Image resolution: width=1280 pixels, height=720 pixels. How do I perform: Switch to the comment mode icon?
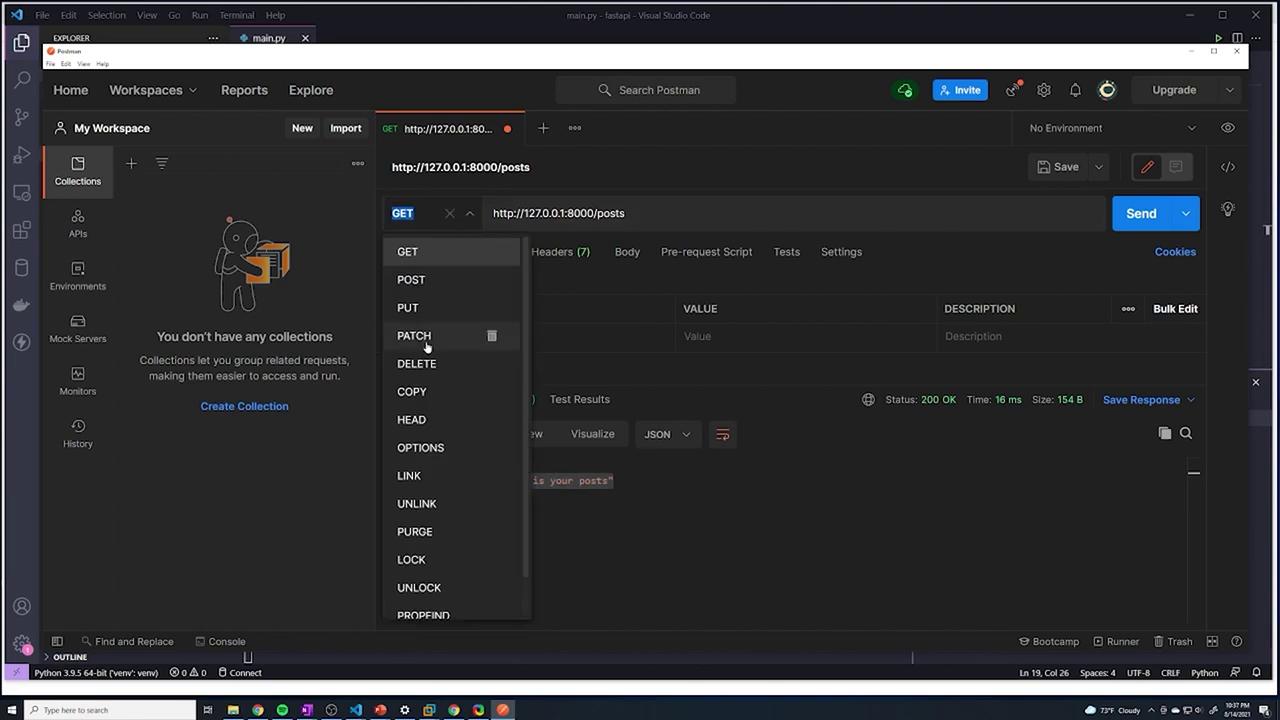coord(1176,167)
